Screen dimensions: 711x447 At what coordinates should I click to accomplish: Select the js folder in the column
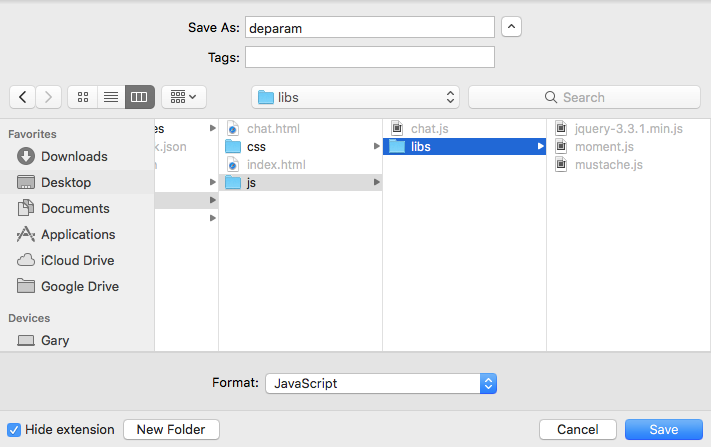pos(251,182)
